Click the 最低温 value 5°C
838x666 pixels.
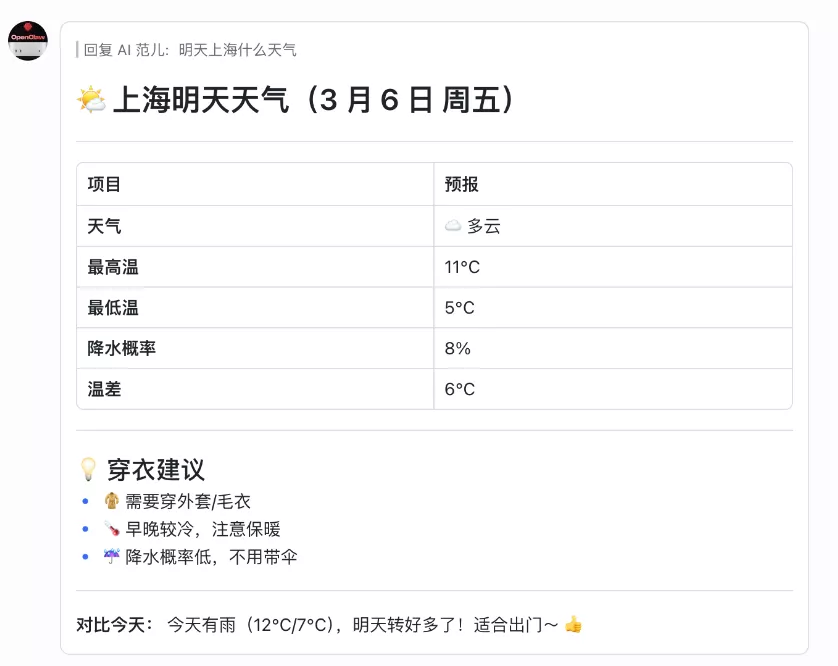(x=456, y=307)
